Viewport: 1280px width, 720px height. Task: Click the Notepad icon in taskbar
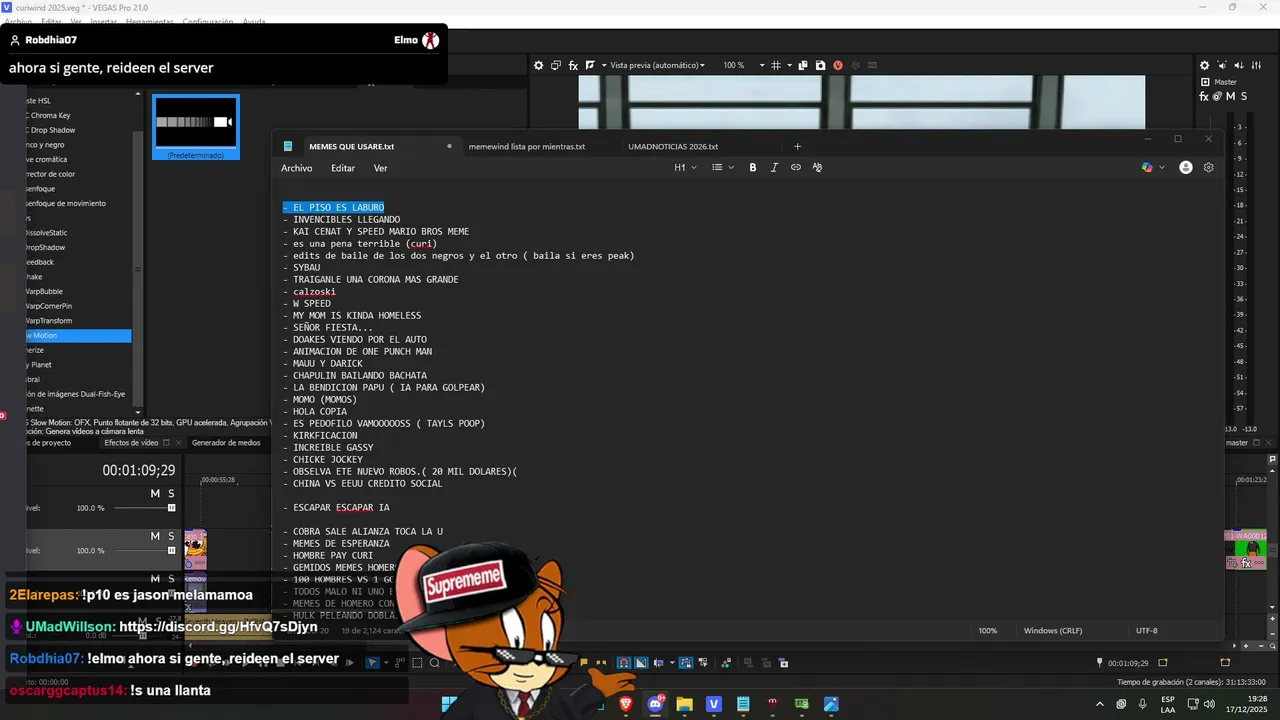coord(743,704)
